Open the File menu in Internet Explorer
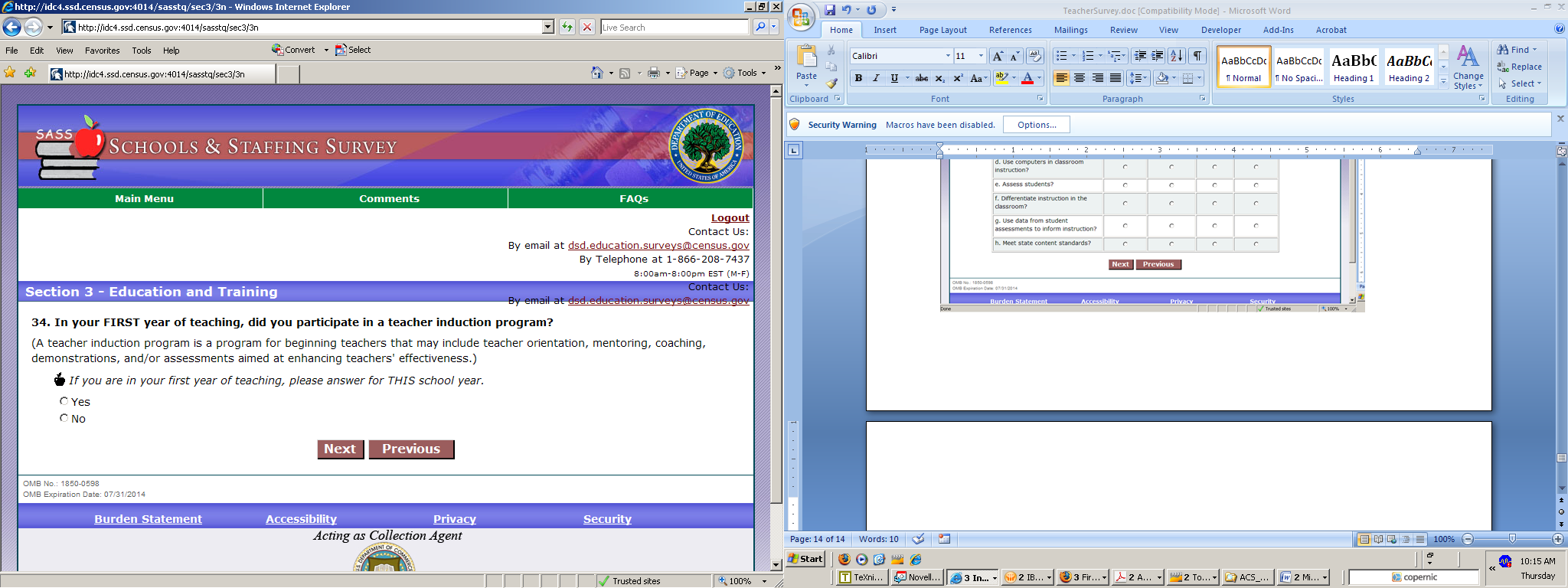The image size is (1568, 588). (11, 51)
